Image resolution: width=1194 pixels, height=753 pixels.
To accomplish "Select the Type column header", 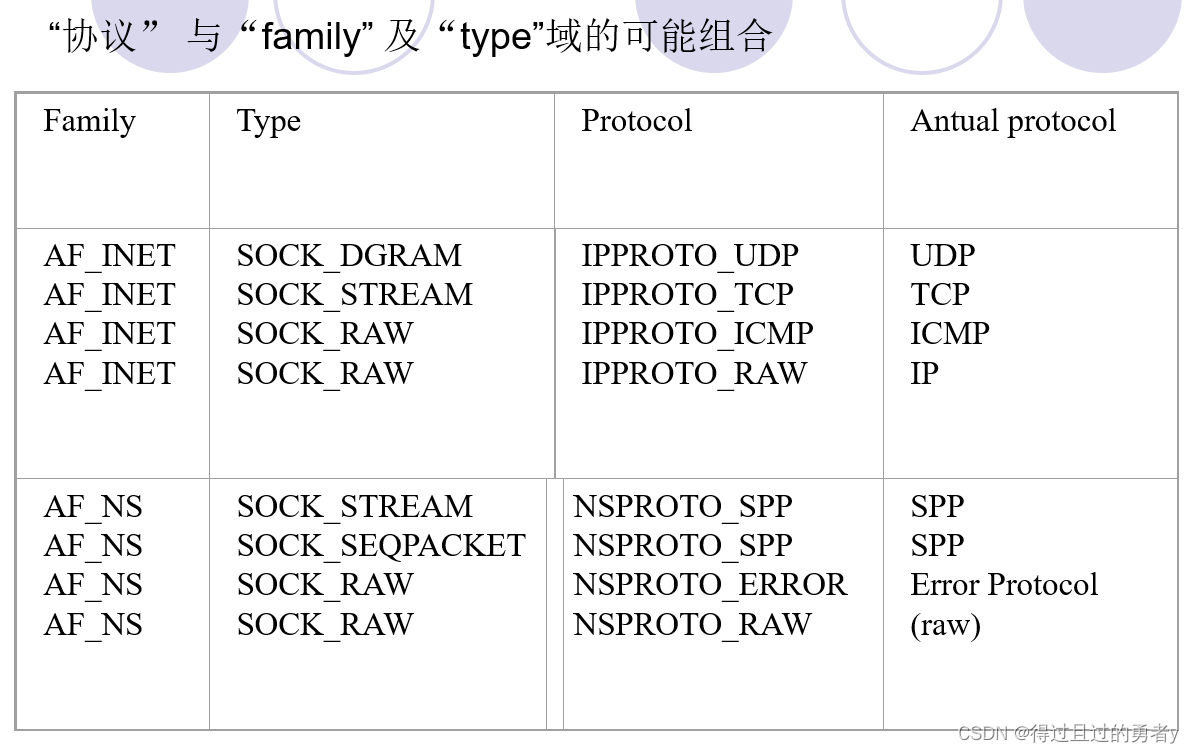I will point(268,121).
